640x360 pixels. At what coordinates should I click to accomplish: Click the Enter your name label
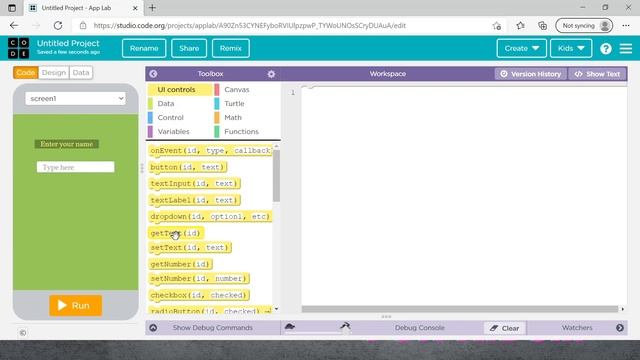(67, 144)
